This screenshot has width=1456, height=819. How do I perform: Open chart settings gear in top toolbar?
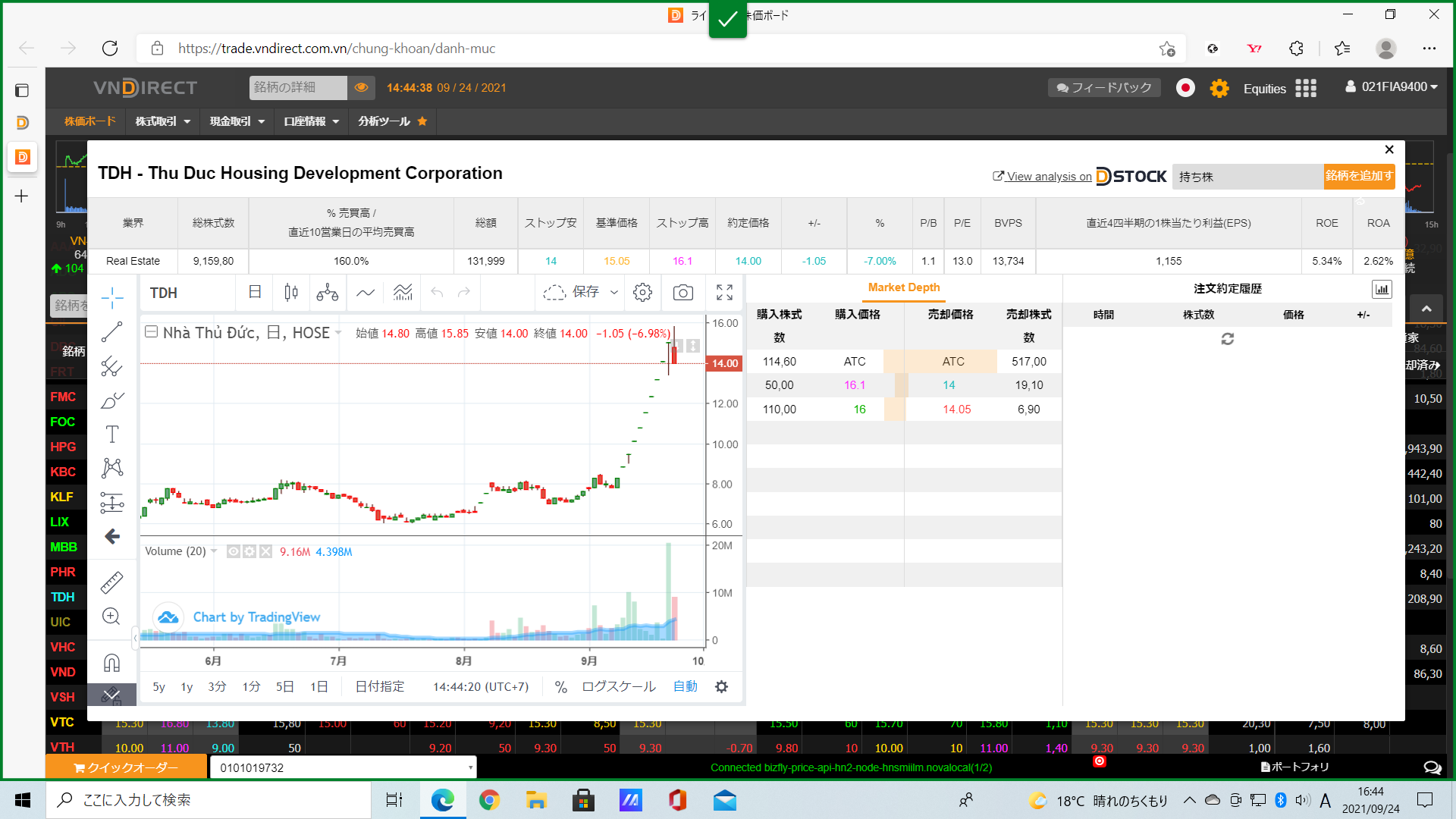click(642, 293)
